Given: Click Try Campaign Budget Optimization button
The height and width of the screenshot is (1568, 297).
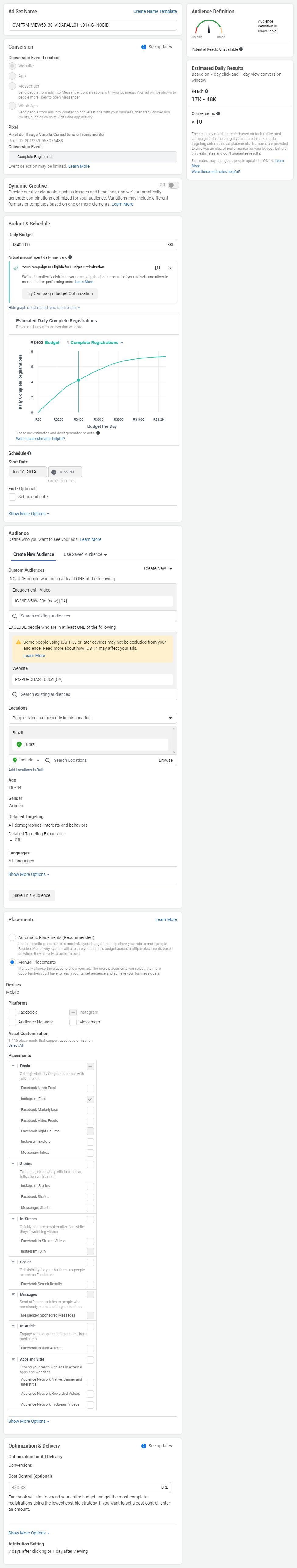Looking at the screenshot, I should coord(59,293).
